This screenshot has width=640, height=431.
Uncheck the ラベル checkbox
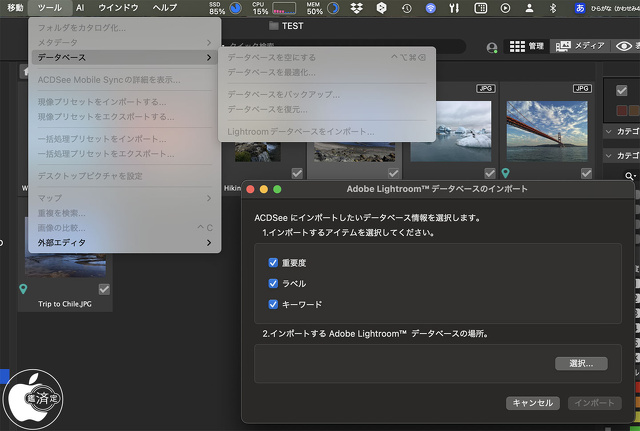(273, 283)
